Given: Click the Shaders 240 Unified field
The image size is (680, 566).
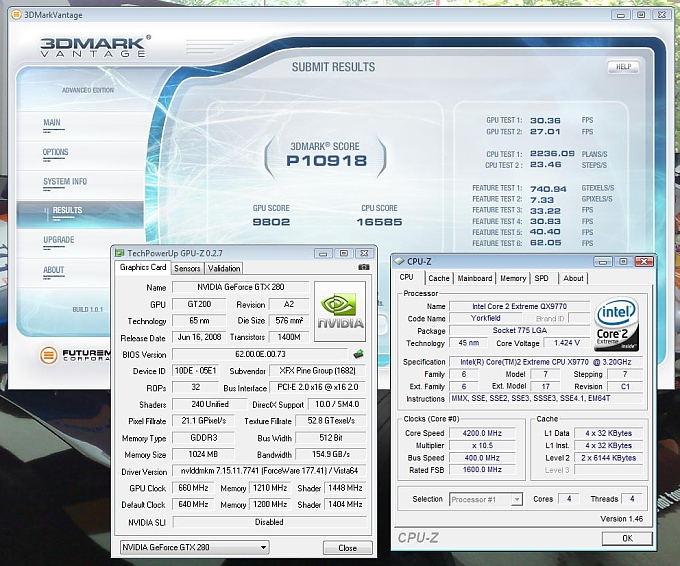Looking at the screenshot, I should (210, 404).
